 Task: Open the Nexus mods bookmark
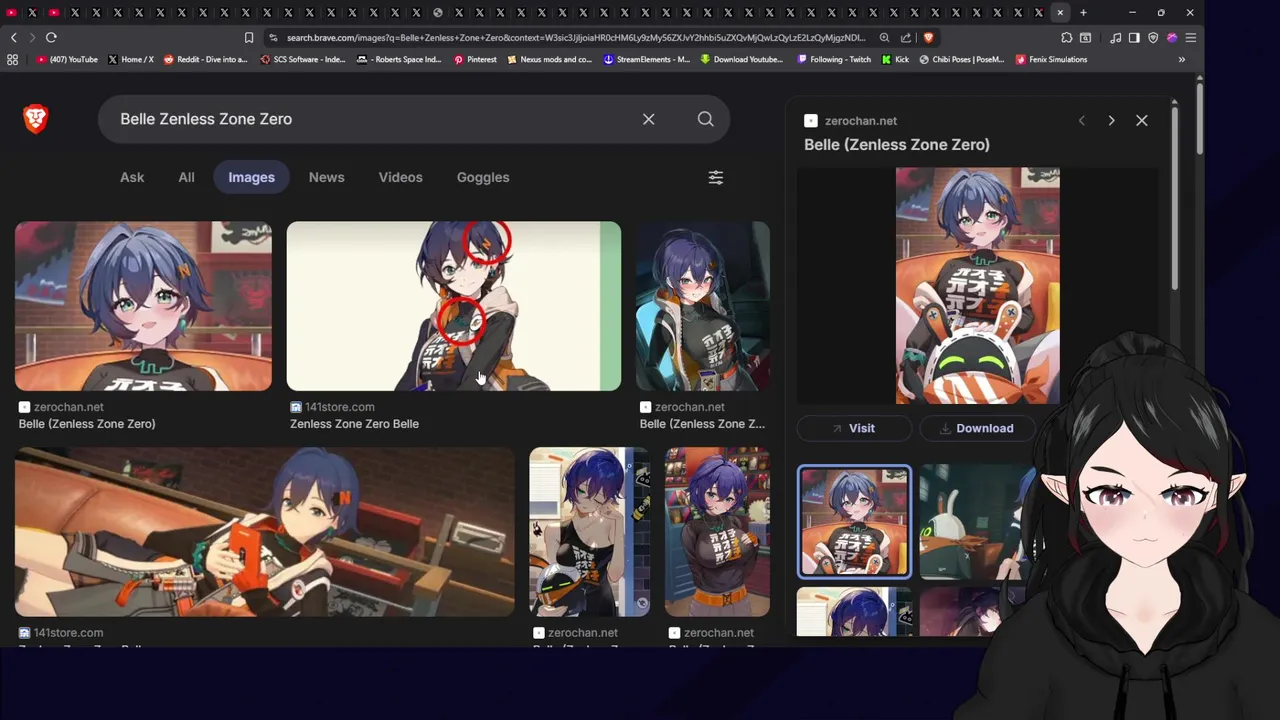(x=549, y=59)
